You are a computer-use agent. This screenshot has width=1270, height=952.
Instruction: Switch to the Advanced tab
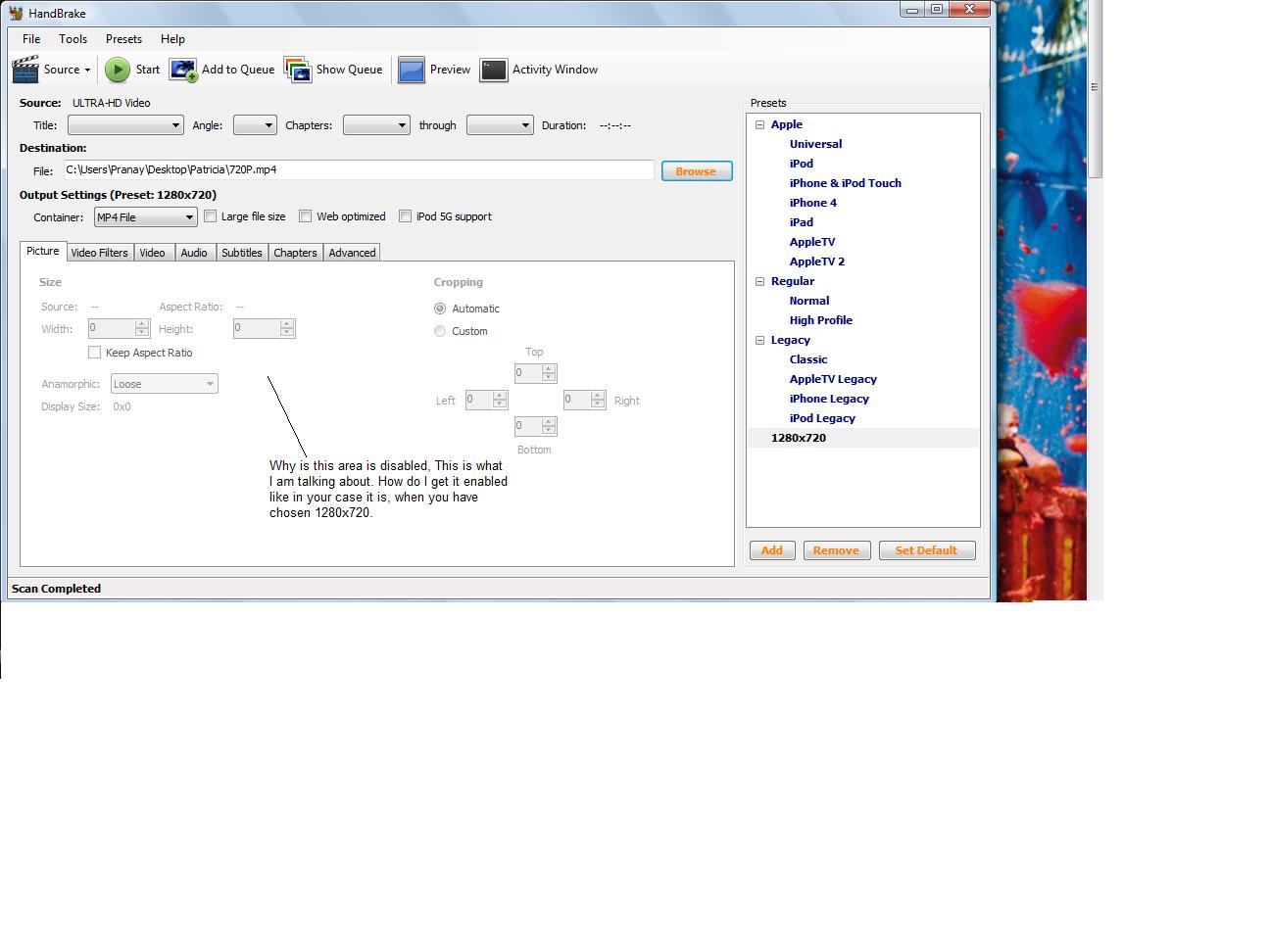point(353,253)
